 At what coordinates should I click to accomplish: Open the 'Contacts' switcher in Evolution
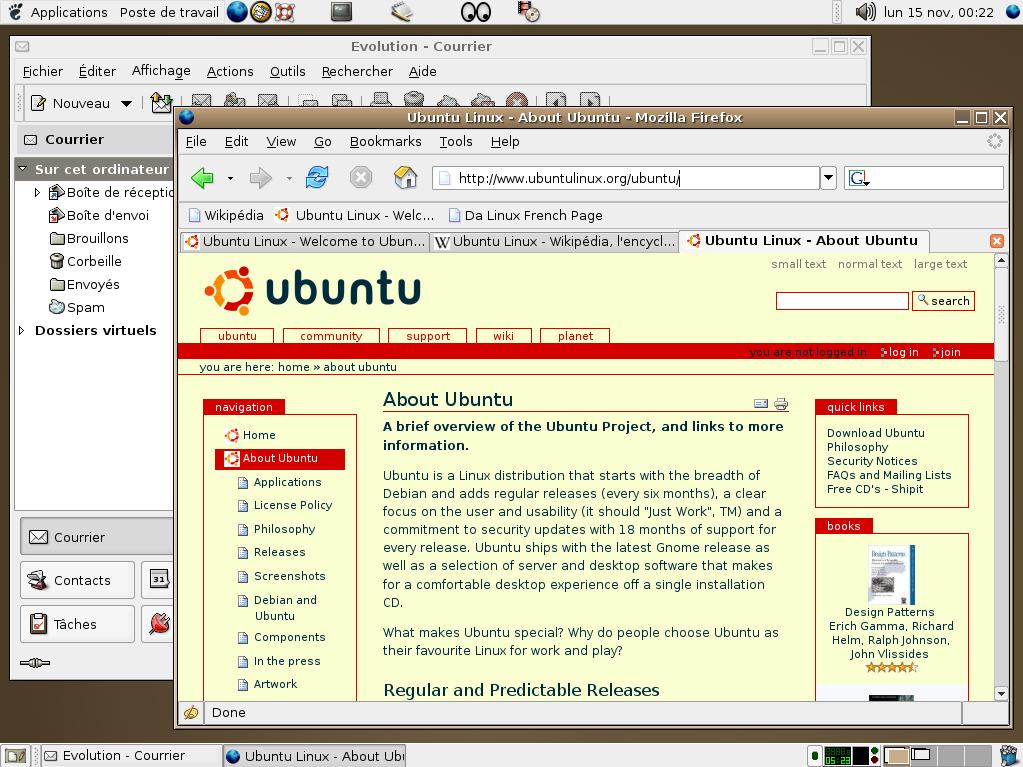point(77,580)
